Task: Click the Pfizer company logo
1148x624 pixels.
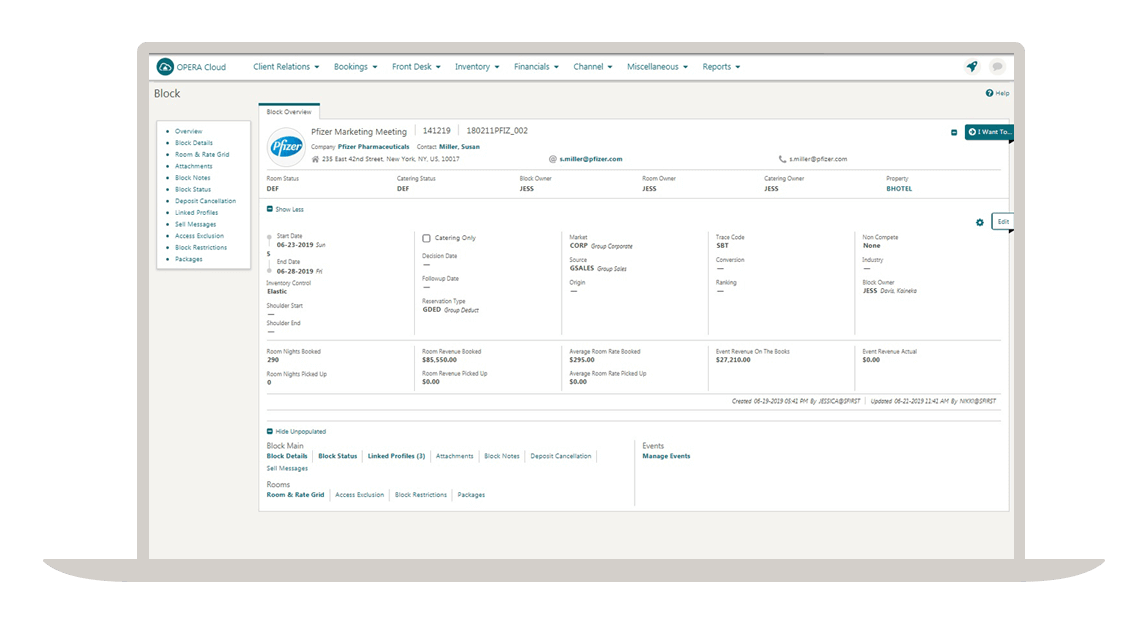Action: click(x=286, y=146)
